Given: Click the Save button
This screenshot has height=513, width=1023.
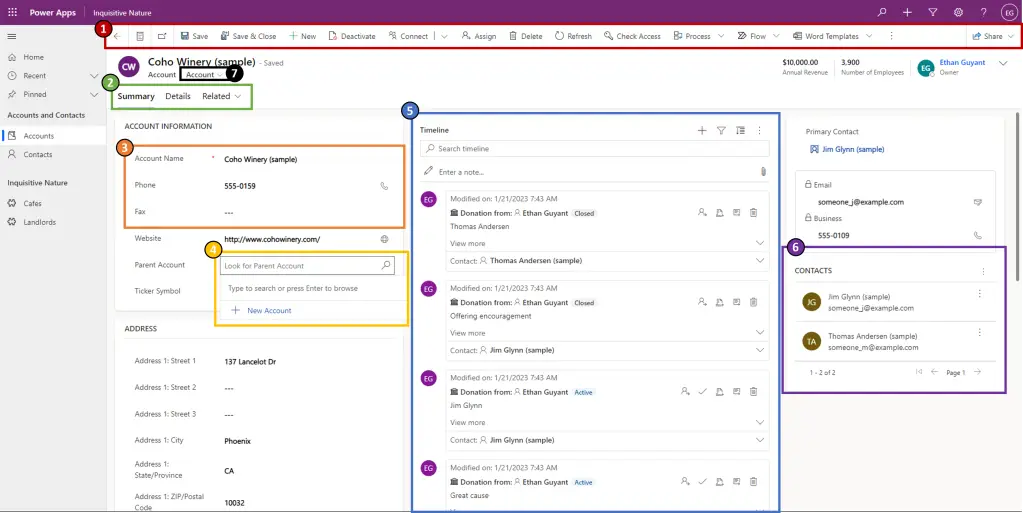Looking at the screenshot, I should click(194, 37).
